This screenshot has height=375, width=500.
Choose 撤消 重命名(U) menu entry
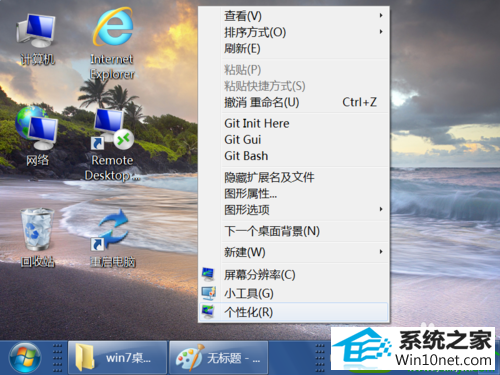point(293,102)
